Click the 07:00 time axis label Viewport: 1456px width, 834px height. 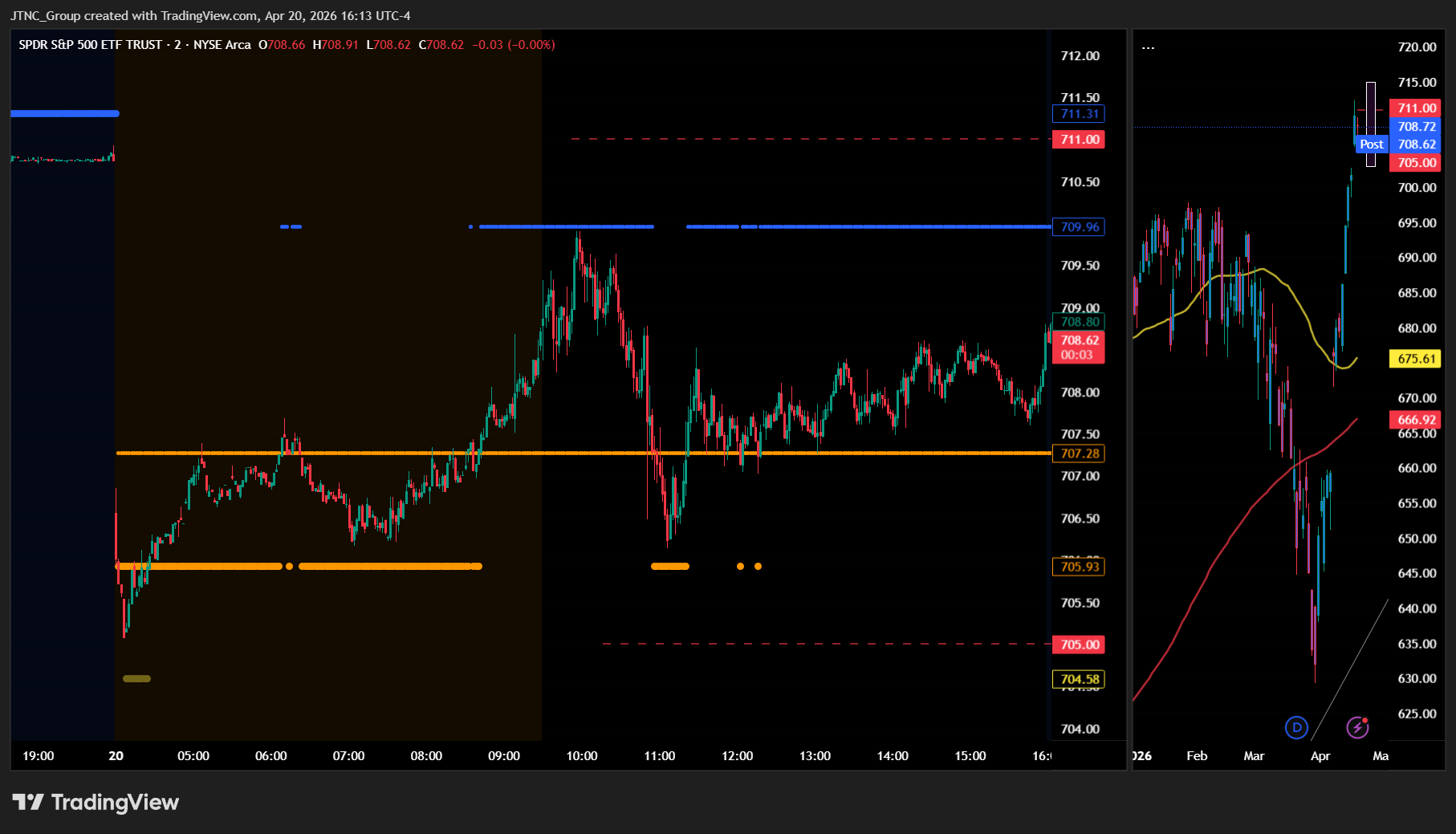[349, 756]
